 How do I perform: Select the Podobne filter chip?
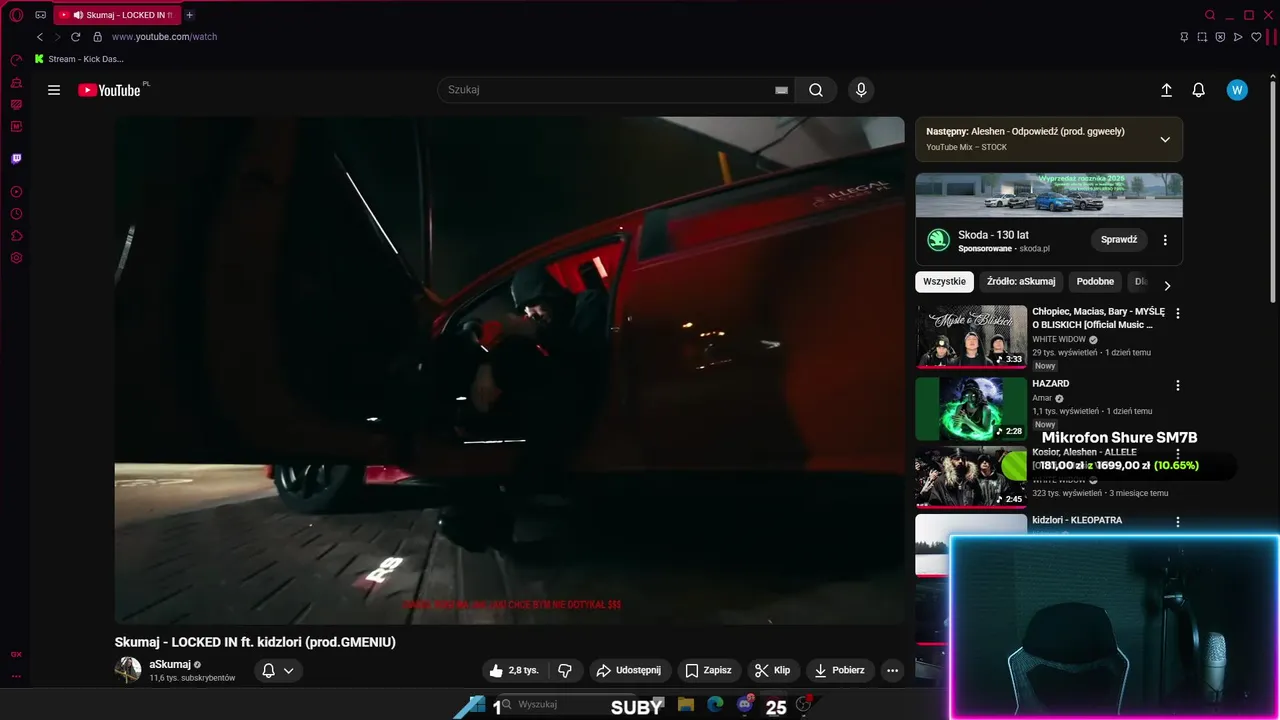pos(1095,282)
